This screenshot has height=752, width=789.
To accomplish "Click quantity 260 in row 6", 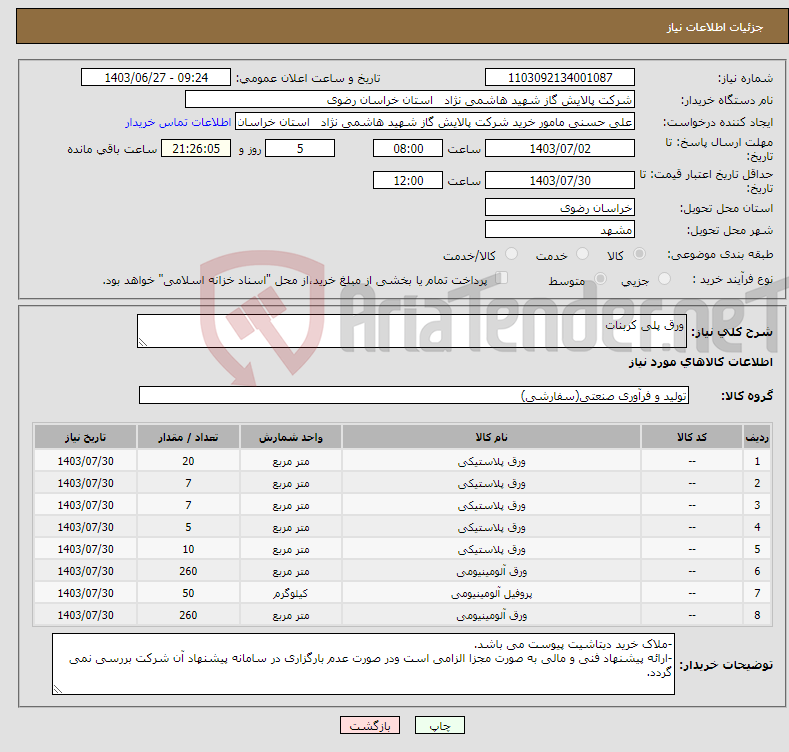I will tap(188, 571).
